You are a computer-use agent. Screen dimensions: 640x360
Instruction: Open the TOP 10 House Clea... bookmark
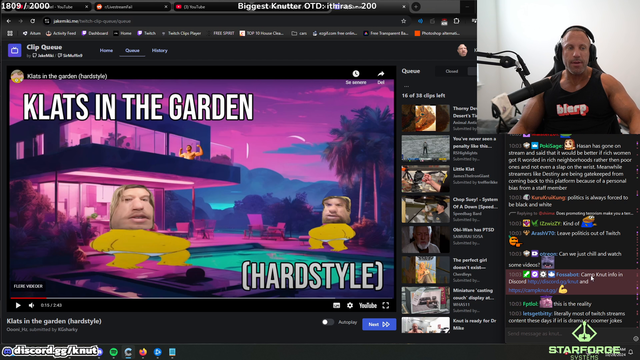pyautogui.click(x=262, y=33)
